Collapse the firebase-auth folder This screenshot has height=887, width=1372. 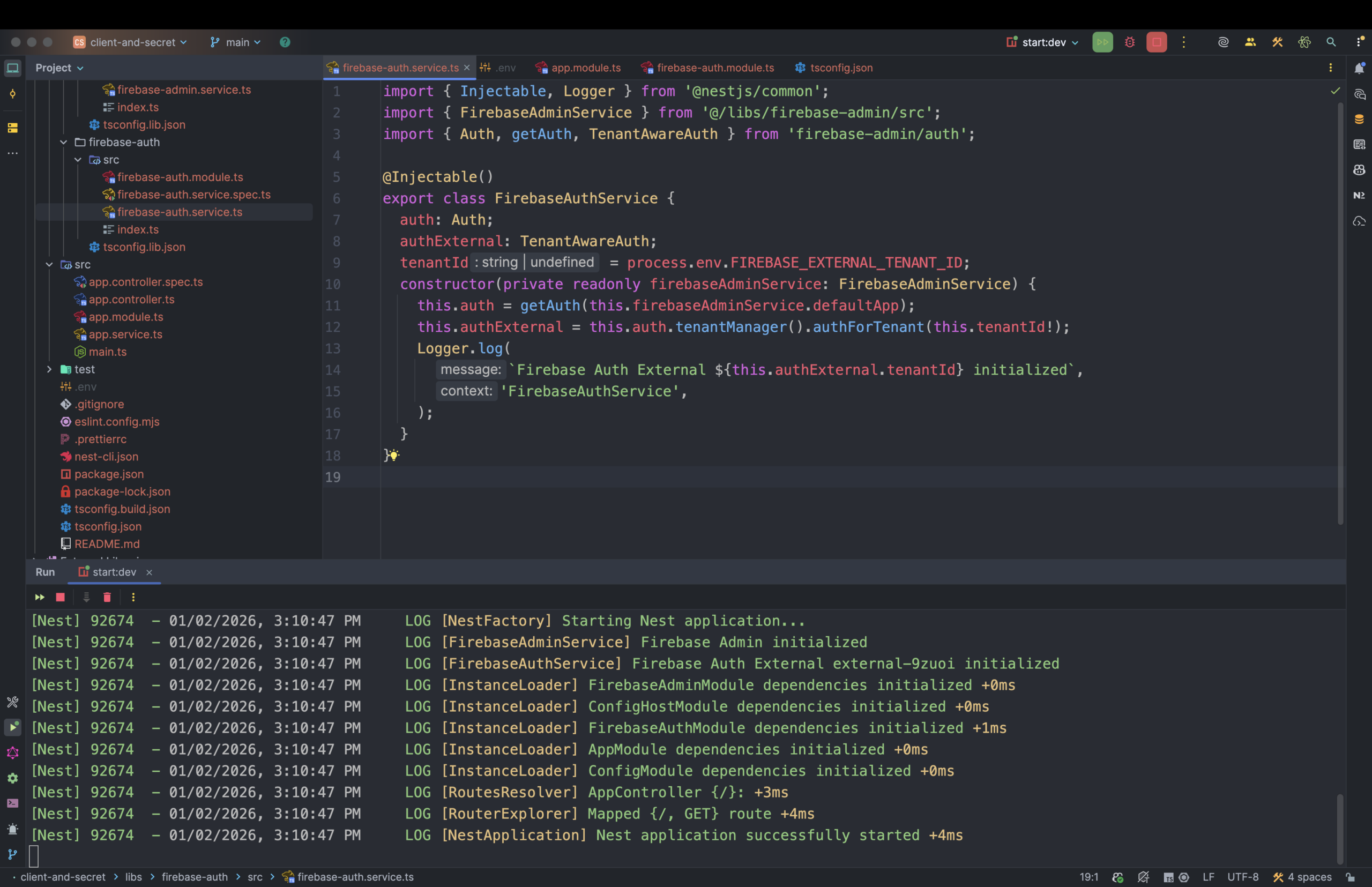(63, 142)
